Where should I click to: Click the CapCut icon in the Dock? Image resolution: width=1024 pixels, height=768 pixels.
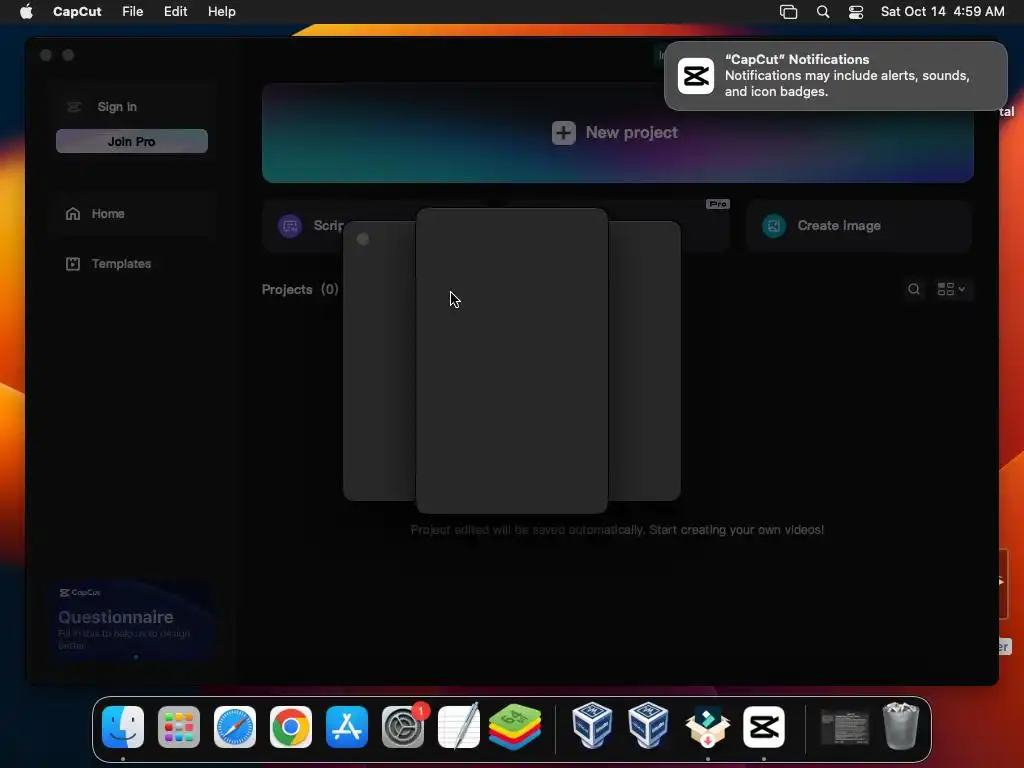(x=764, y=727)
